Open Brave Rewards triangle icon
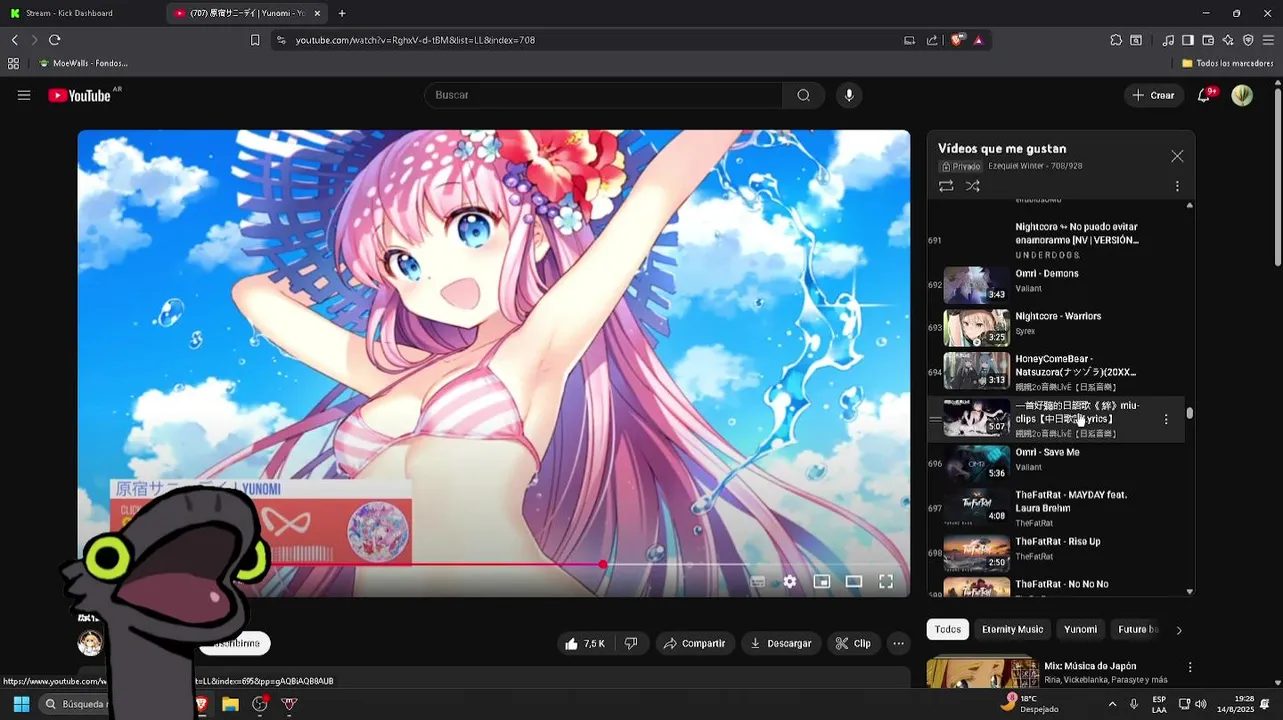The image size is (1283, 720). pos(978,40)
